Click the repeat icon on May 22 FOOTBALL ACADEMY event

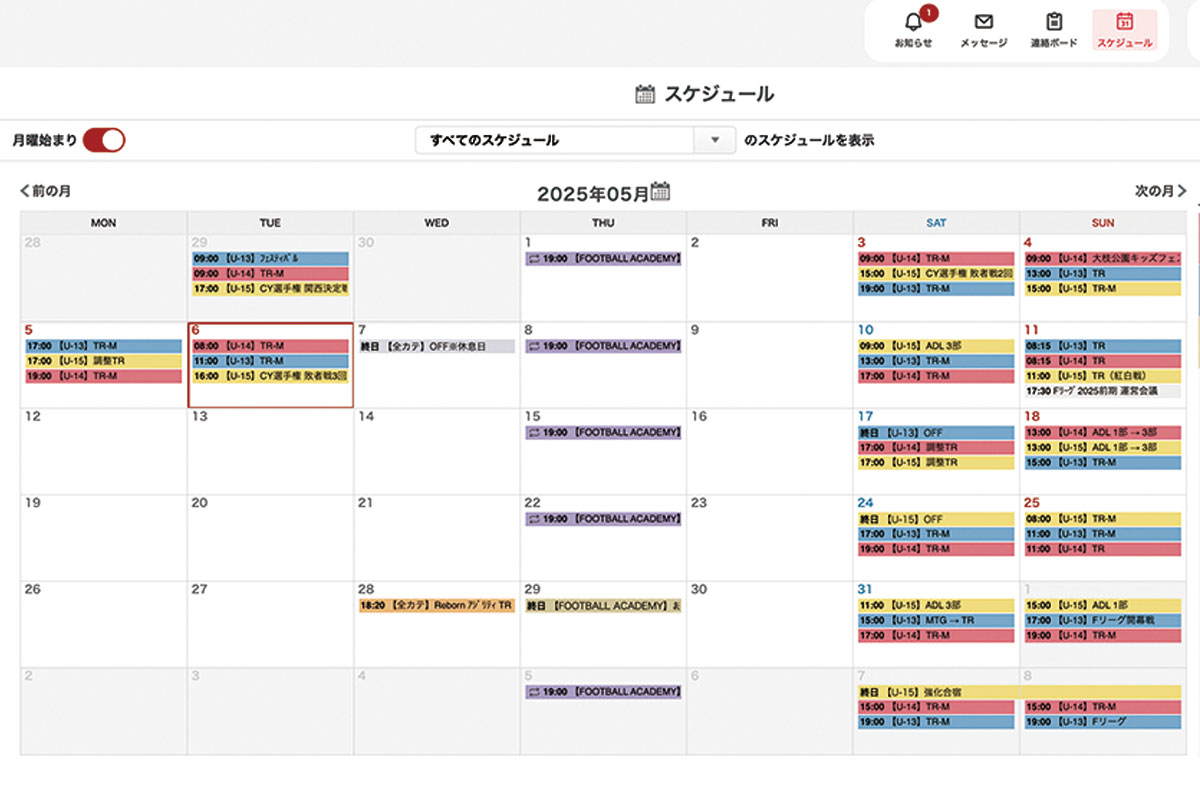click(534, 519)
